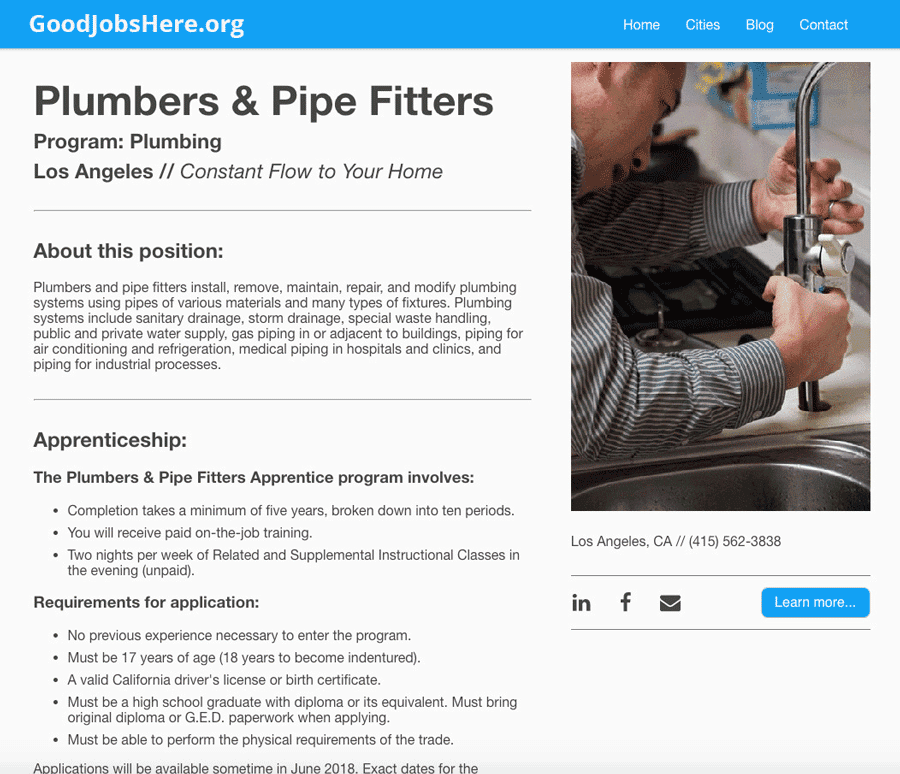The height and width of the screenshot is (774, 900).
Task: Share via the Facebook icon
Action: [626, 602]
